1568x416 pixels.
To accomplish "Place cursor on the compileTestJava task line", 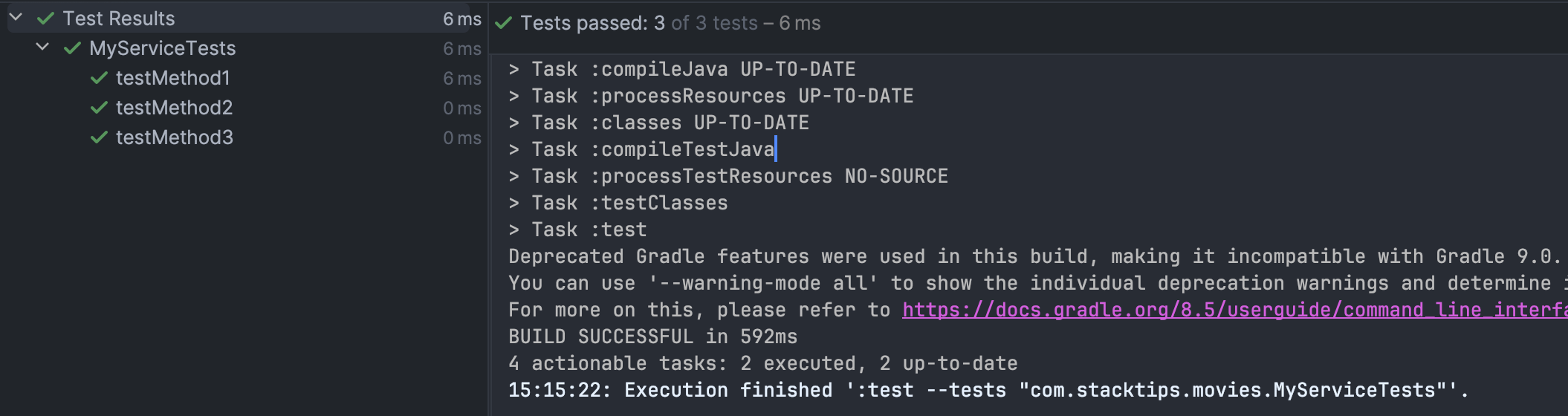I will (641, 149).
